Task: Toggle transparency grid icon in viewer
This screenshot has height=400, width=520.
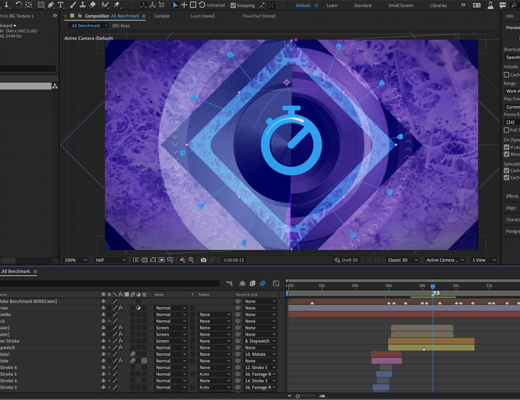Action: tap(144, 260)
